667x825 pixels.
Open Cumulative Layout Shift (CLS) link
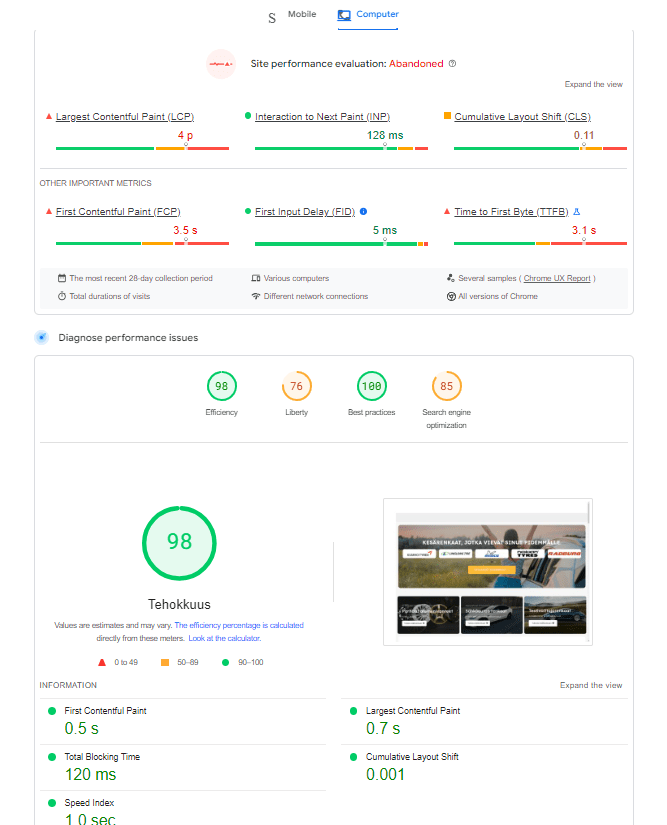click(x=522, y=117)
